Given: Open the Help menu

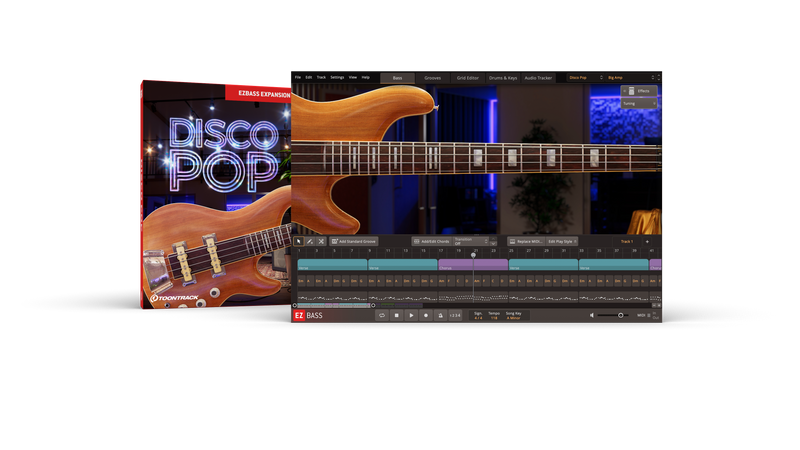Looking at the screenshot, I should pyautogui.click(x=366, y=78).
